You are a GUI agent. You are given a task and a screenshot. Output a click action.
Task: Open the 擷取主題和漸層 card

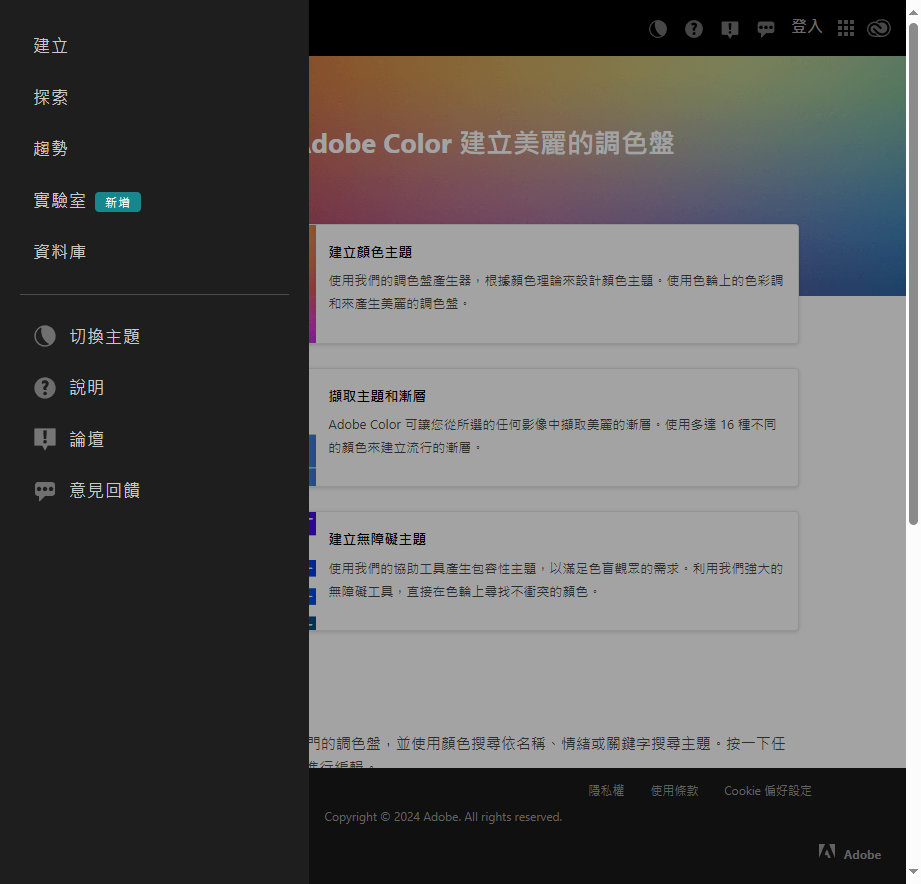[x=554, y=428]
